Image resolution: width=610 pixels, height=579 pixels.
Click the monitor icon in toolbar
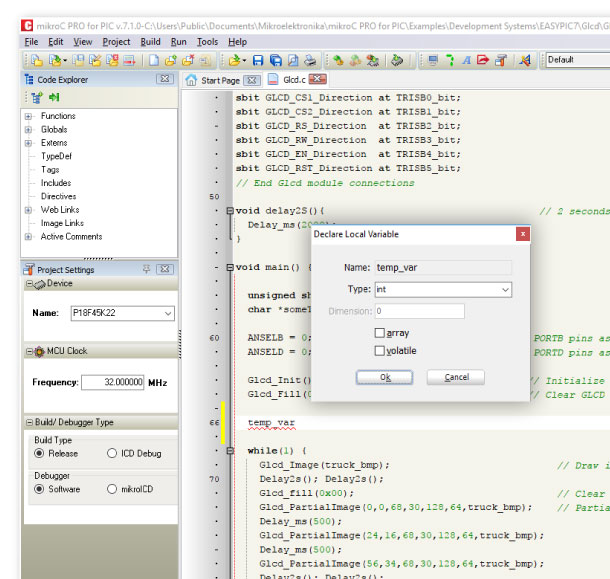tap(433, 60)
